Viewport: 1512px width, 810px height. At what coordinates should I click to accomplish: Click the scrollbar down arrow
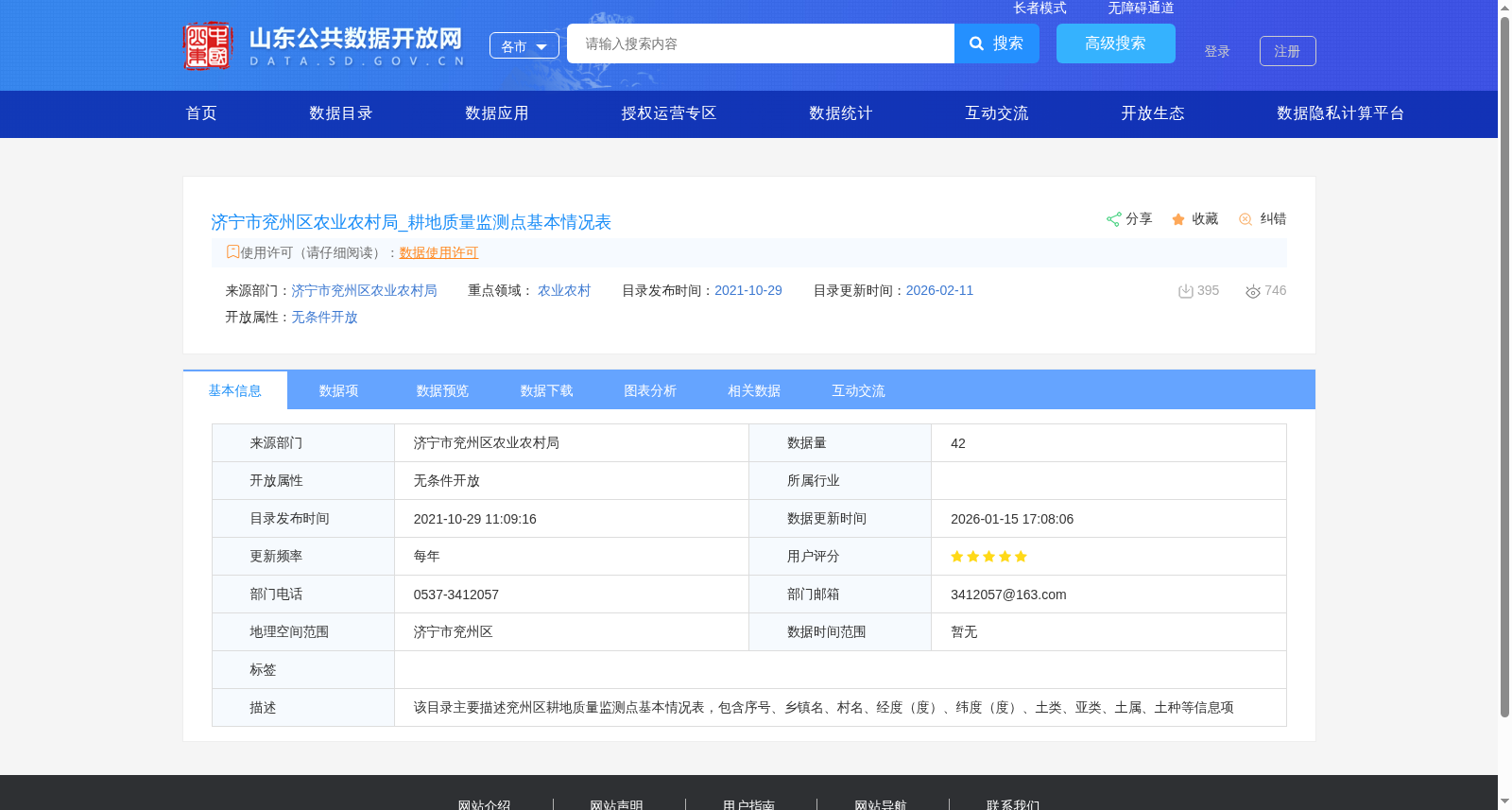pyautogui.click(x=1504, y=802)
